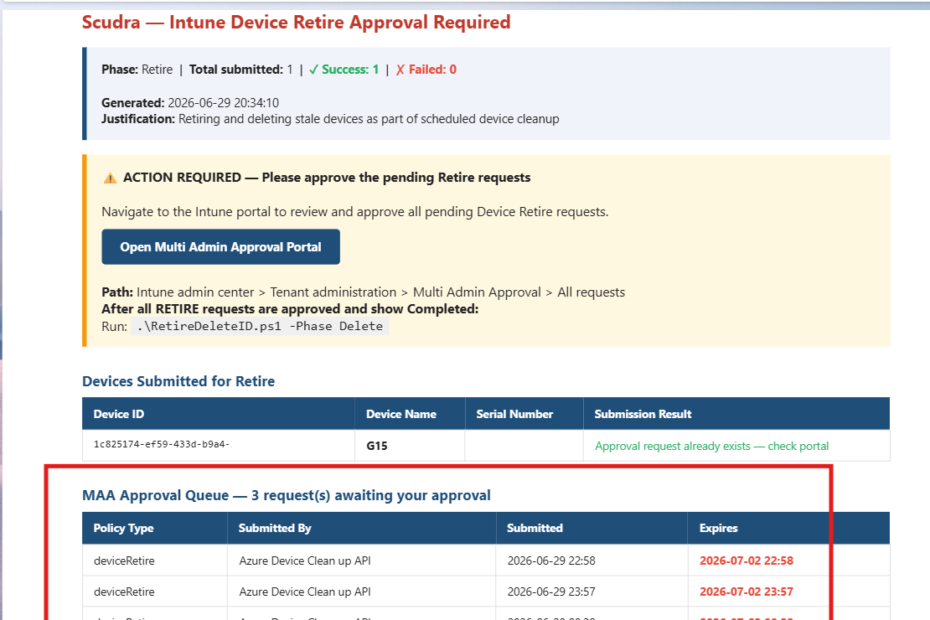Viewport: 930px width, 620px height.
Task: Click deviceRetire in the row submitted 23:57
Action: coord(124,592)
